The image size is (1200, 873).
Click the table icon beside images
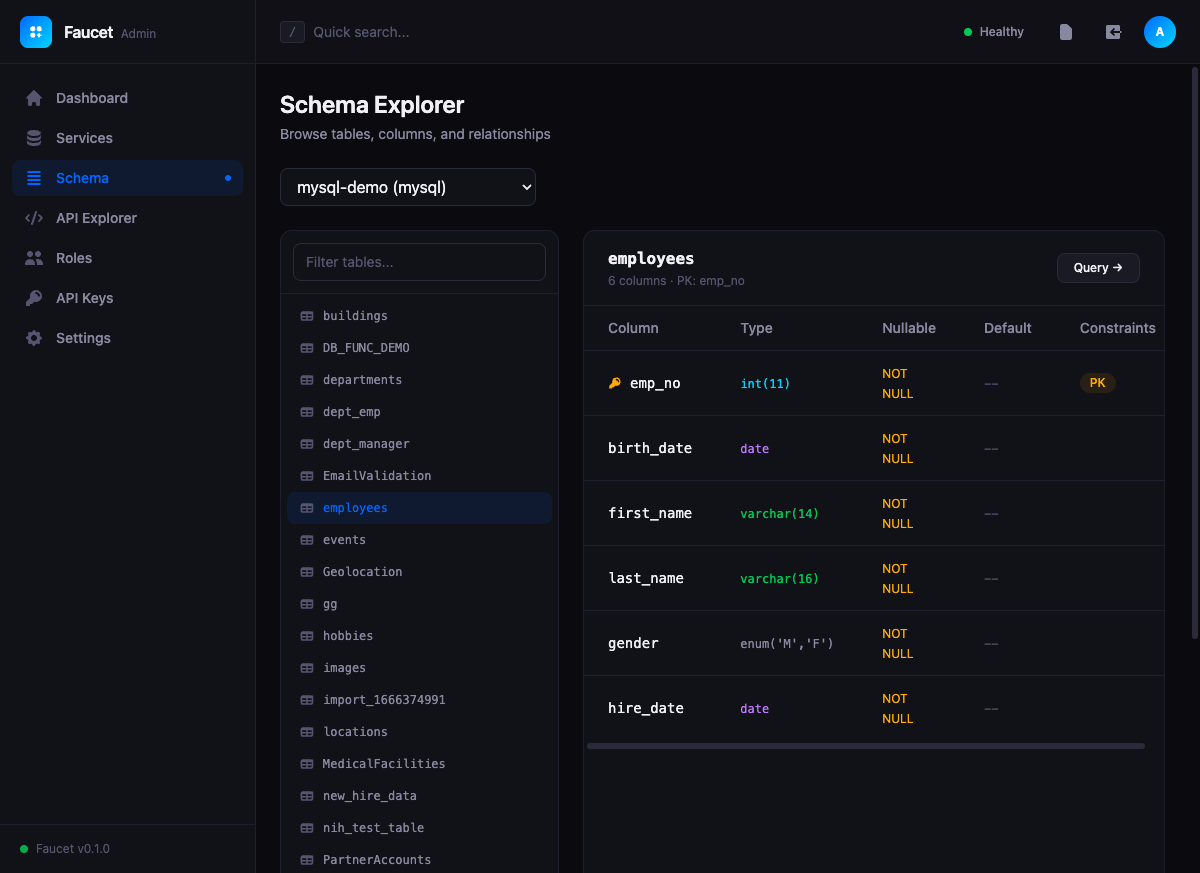pos(307,668)
